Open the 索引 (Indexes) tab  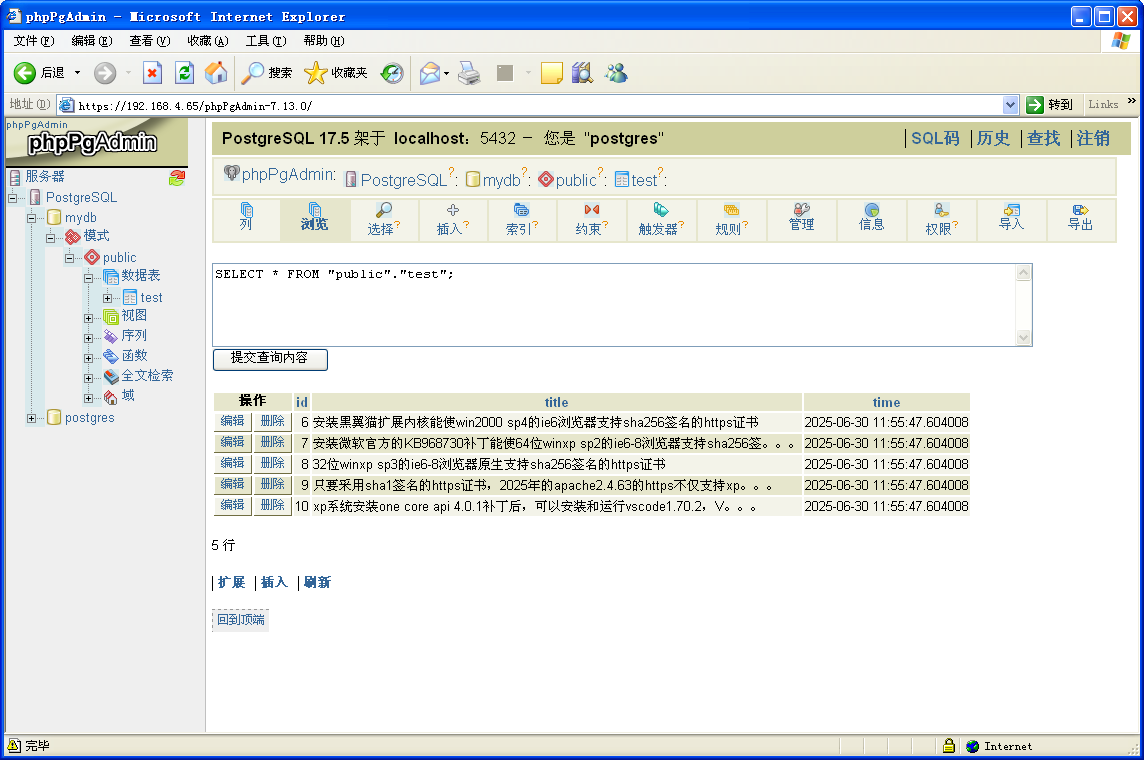[522, 220]
